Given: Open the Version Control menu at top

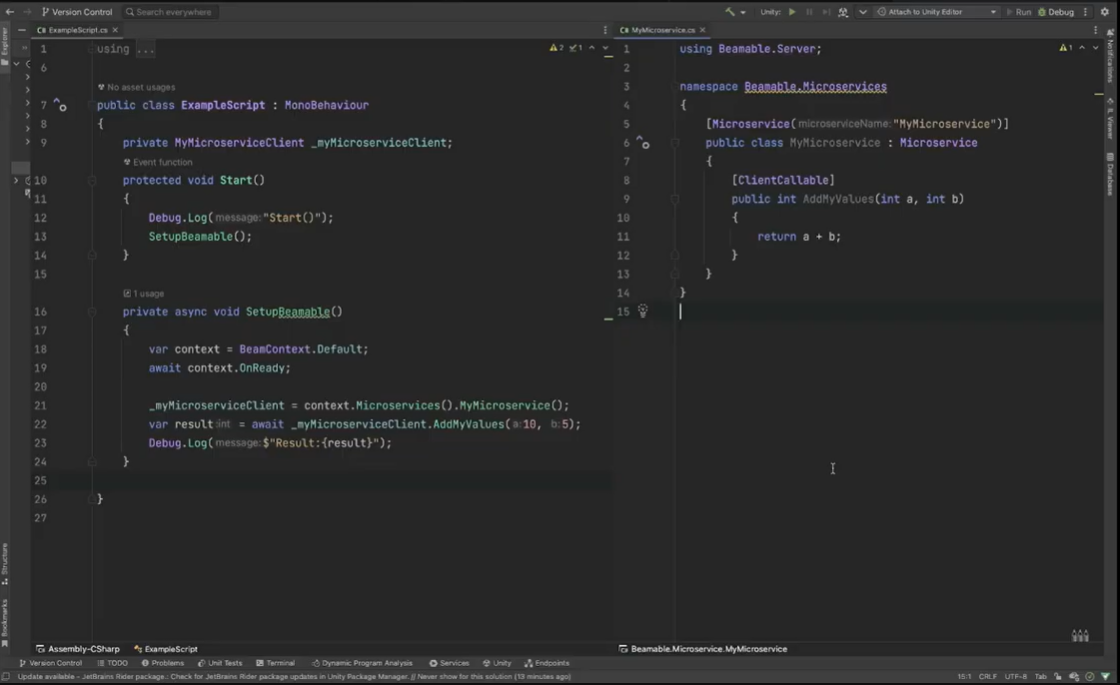Looking at the screenshot, I should click(x=77, y=12).
